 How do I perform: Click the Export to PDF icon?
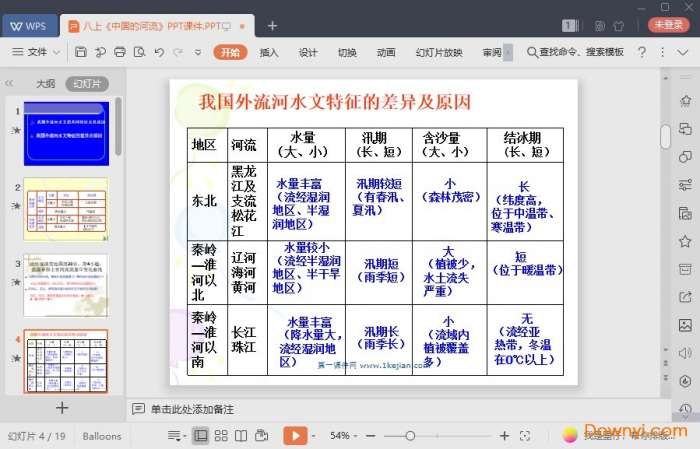pyautogui.click(x=100, y=52)
